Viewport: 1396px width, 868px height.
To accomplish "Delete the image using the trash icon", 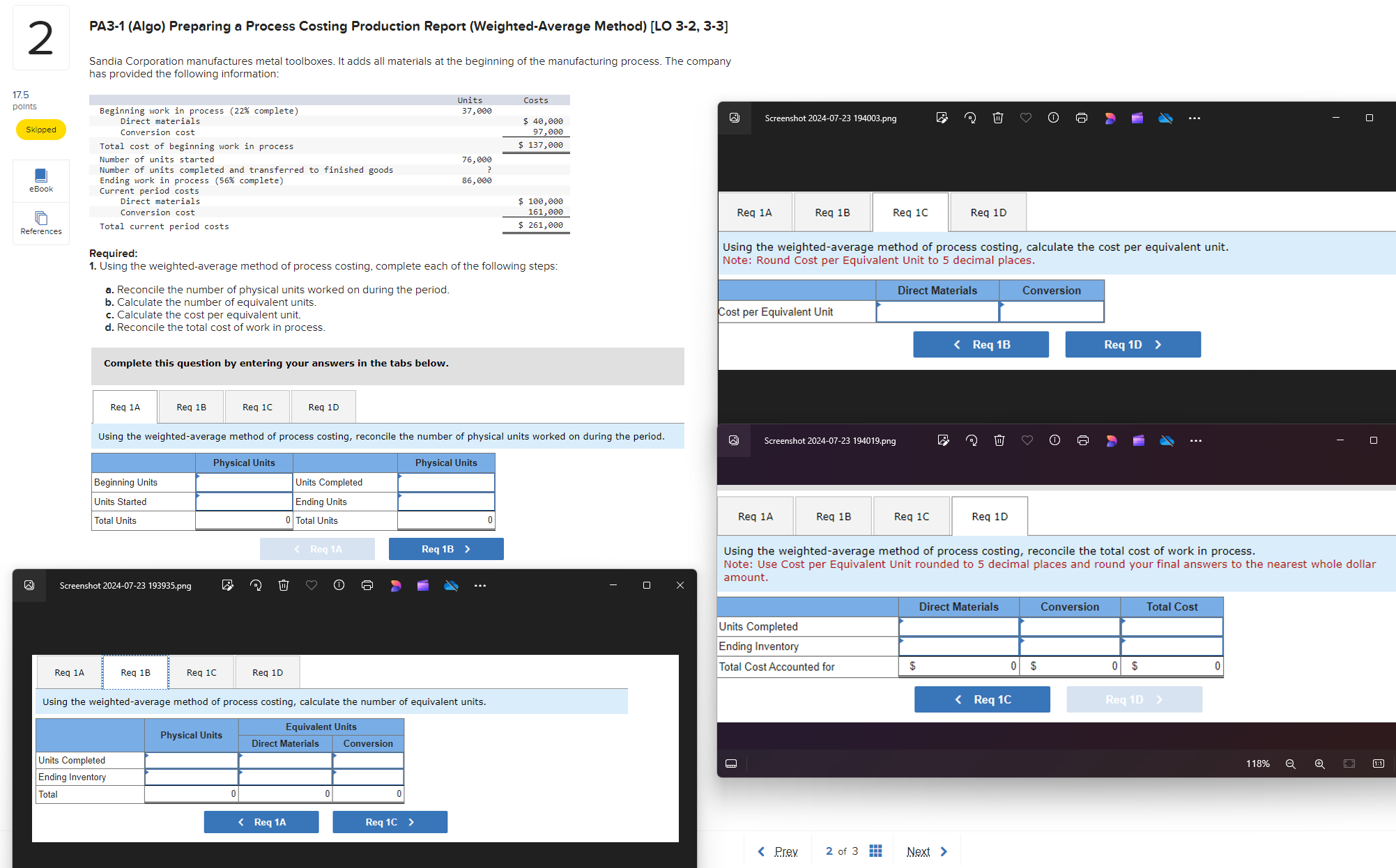I will coord(997,118).
